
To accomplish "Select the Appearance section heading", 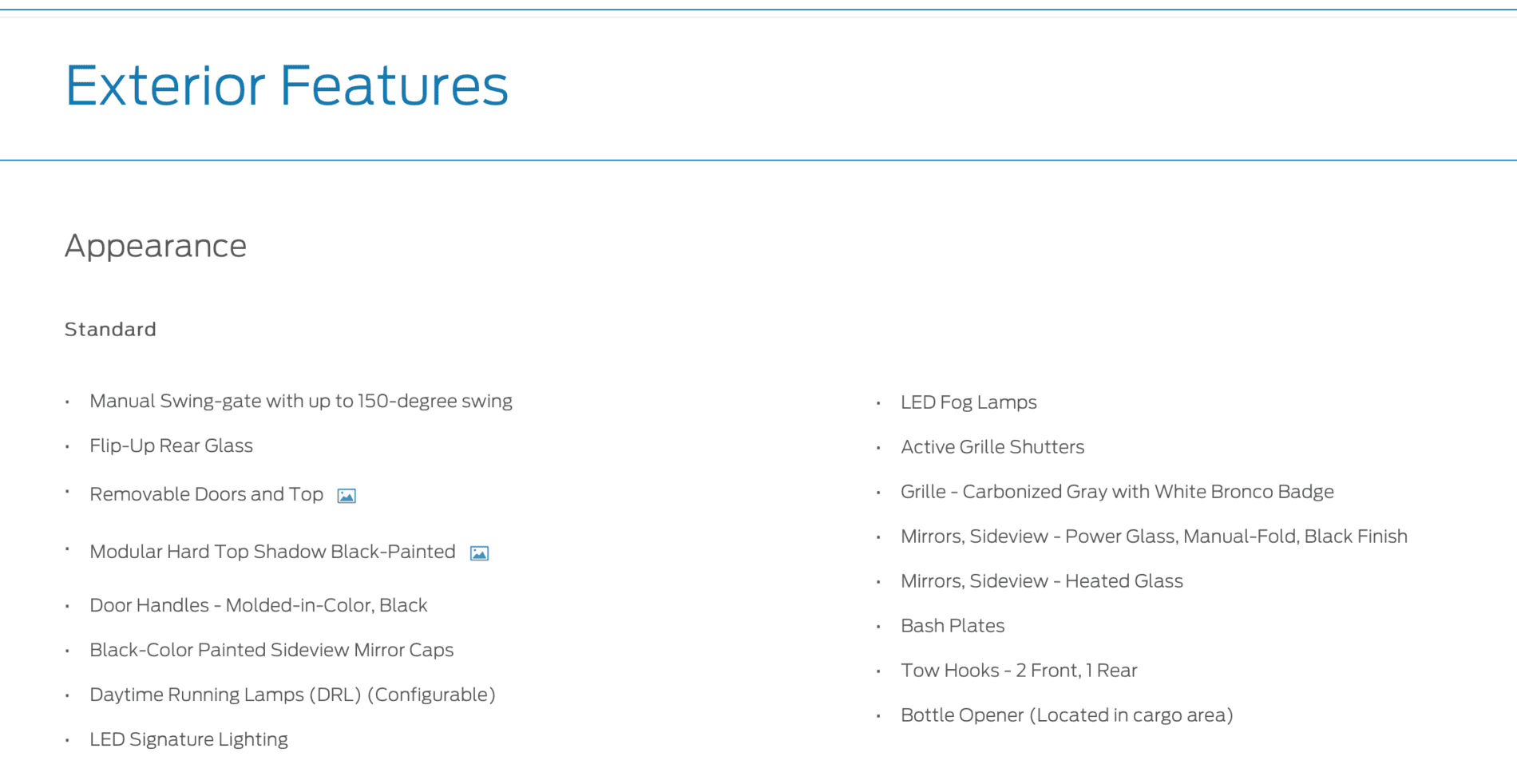I will tap(156, 246).
